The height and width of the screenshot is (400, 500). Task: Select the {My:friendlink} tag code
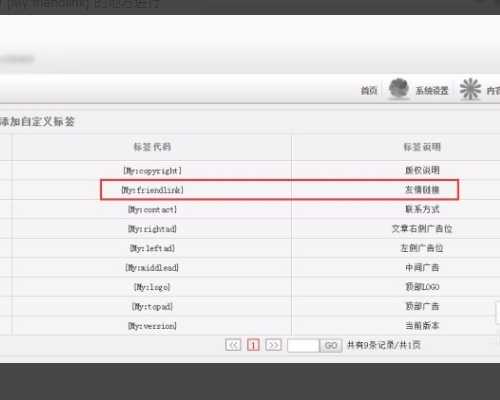[152, 190]
